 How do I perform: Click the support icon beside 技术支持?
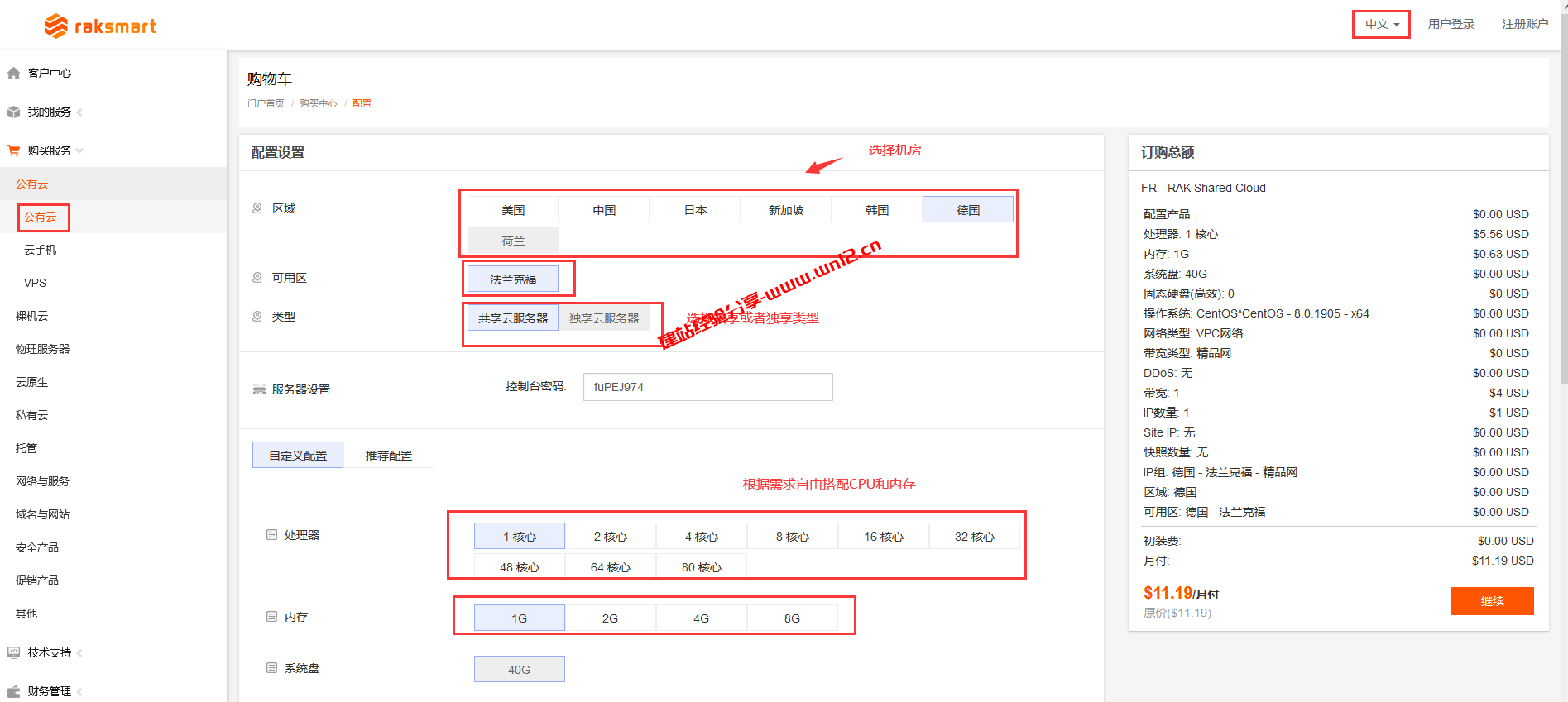13,652
